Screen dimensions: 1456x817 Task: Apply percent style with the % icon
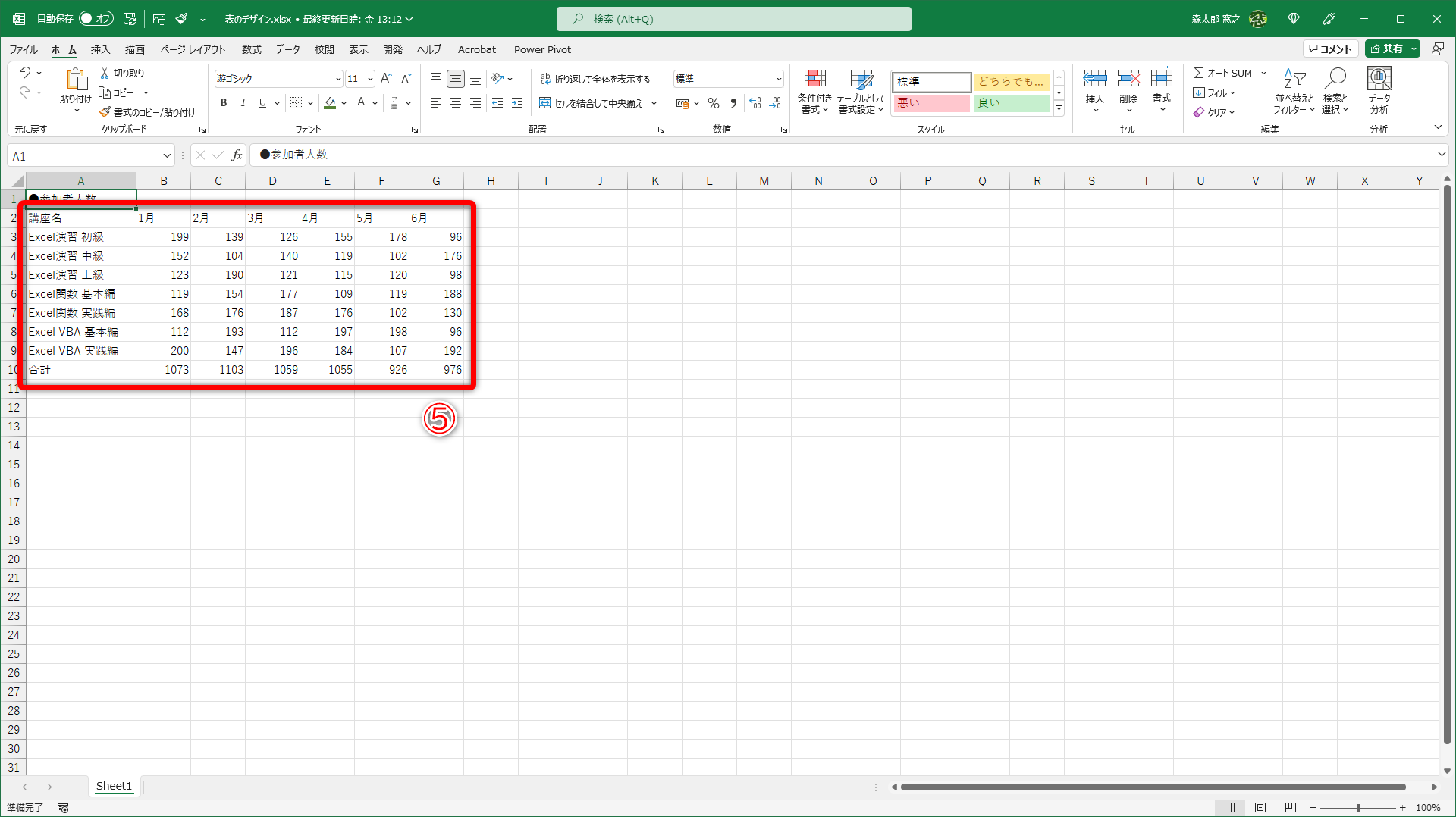tap(714, 103)
